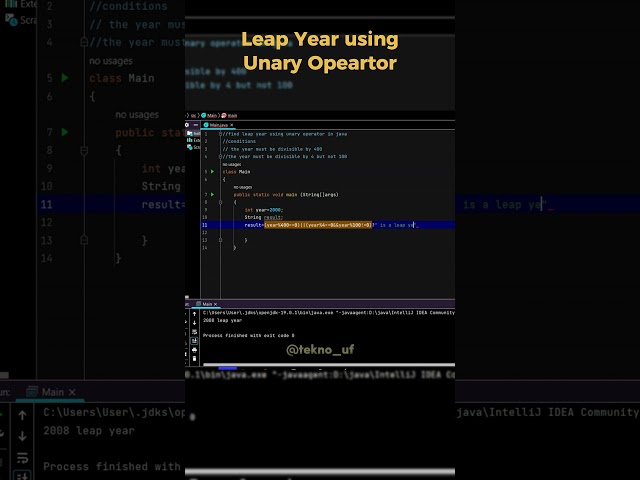Toggle line 4 fold marker in the enlarged background editor
The height and width of the screenshot is (480, 640).
click(x=84, y=42)
